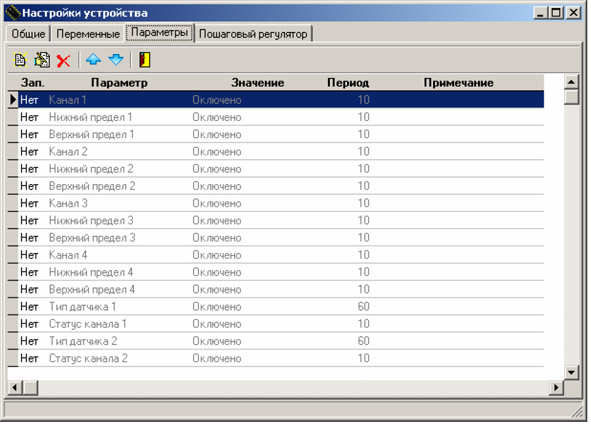The width and height of the screenshot is (591, 425).
Task: Select the Нижний предел 2 parameter
Action: coord(91,169)
